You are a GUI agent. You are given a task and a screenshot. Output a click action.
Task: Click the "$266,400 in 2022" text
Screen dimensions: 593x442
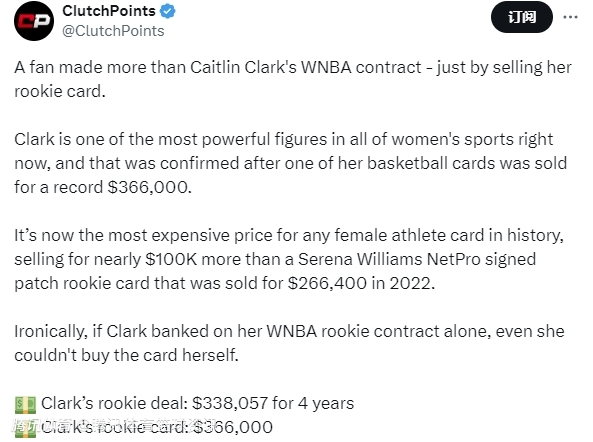[361, 284]
